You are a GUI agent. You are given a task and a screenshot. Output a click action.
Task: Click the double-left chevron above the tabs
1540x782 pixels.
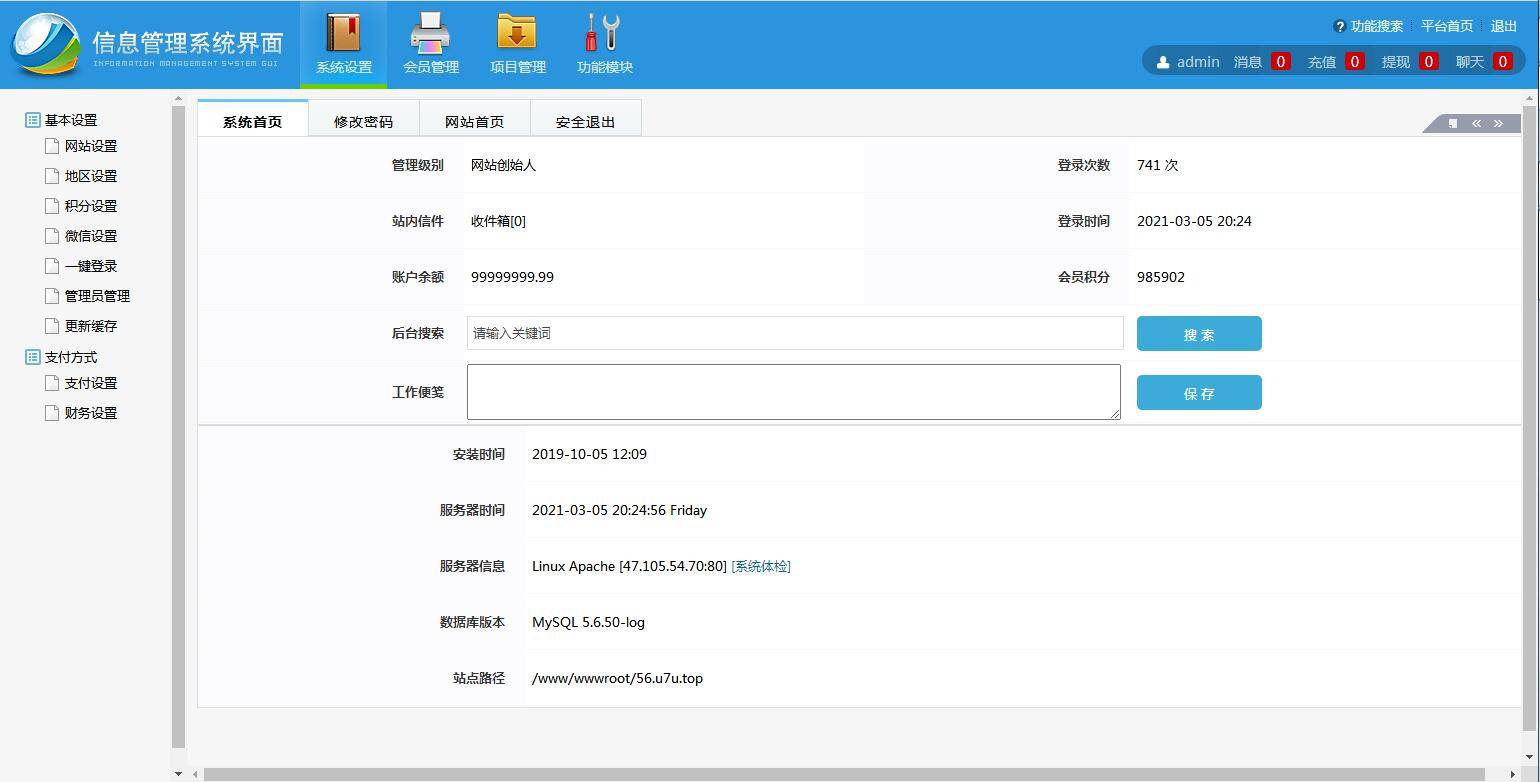(x=1476, y=123)
